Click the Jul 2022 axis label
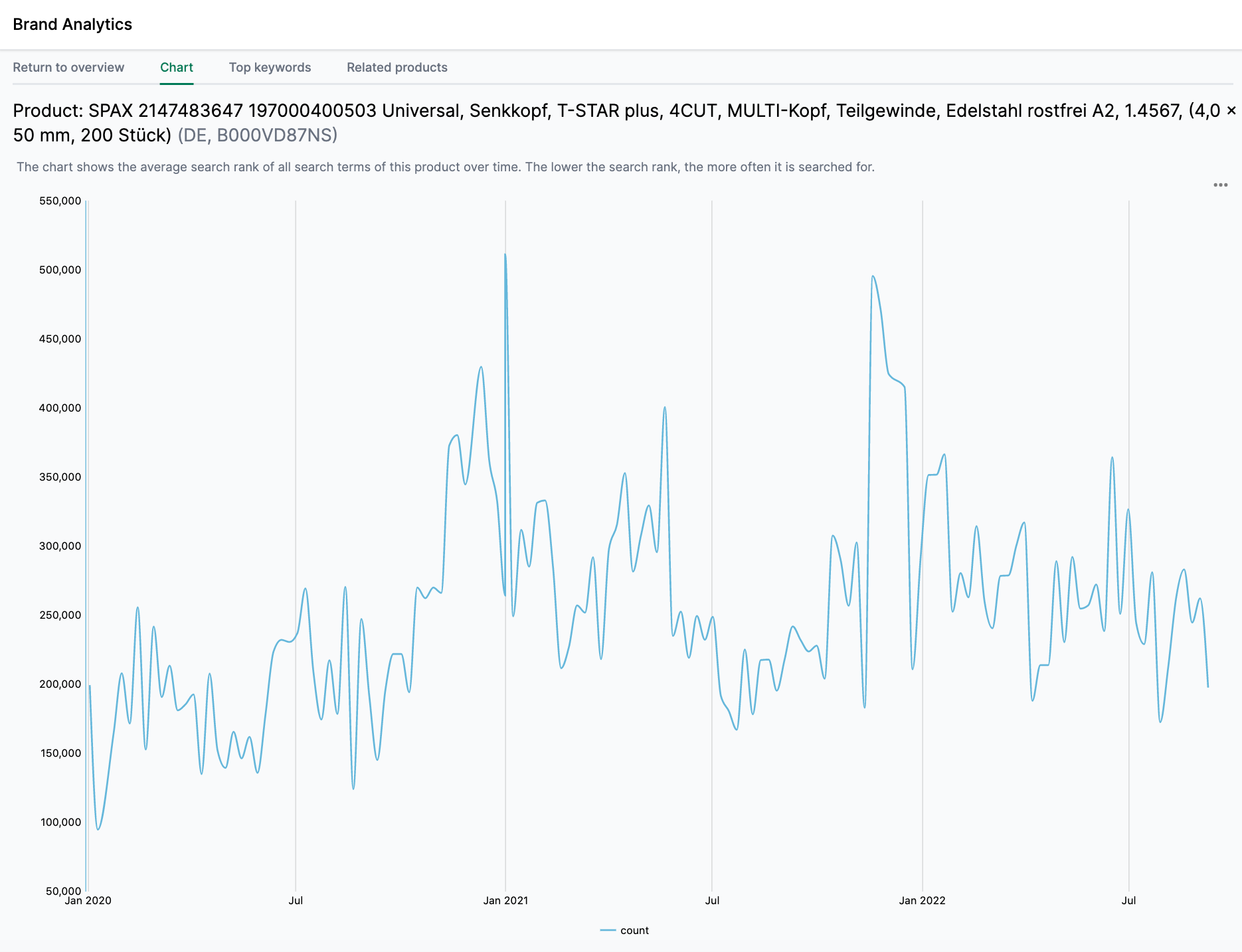The image size is (1242, 952). pos(1130,901)
